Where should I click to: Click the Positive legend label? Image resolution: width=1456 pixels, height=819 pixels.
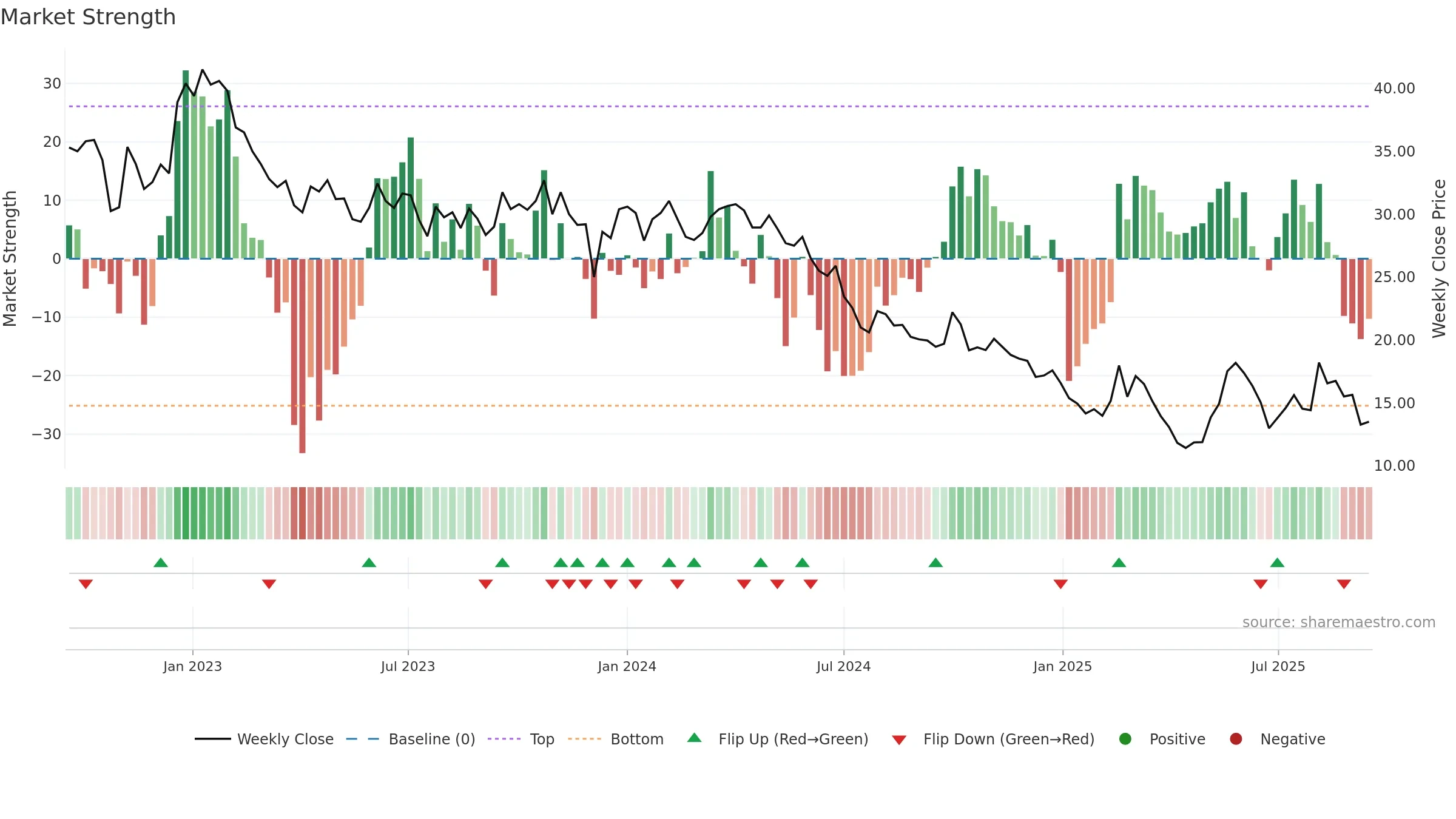[x=1178, y=739]
